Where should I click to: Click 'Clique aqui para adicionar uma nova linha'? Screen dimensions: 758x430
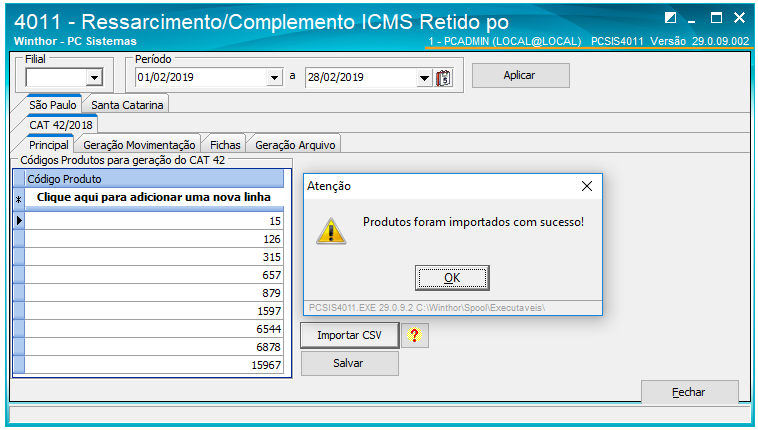point(154,197)
